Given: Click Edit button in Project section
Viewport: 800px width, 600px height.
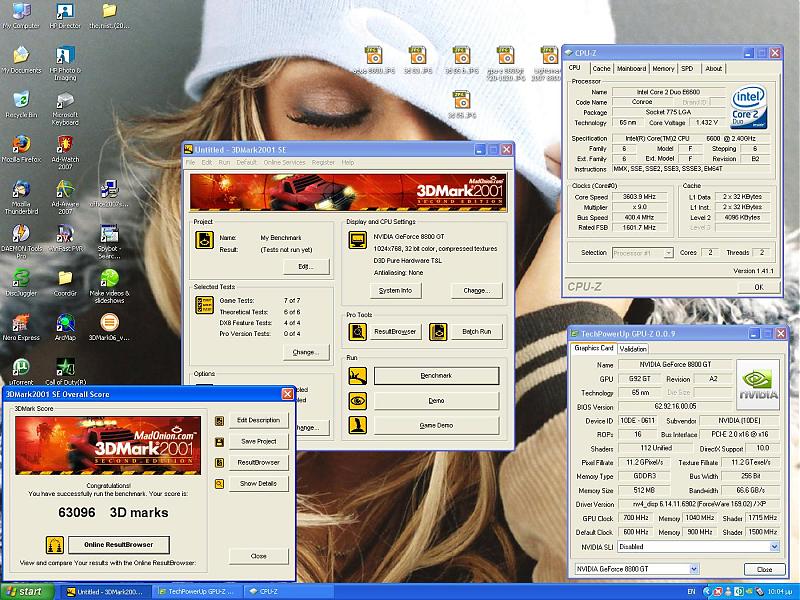Looking at the screenshot, I should point(306,266).
